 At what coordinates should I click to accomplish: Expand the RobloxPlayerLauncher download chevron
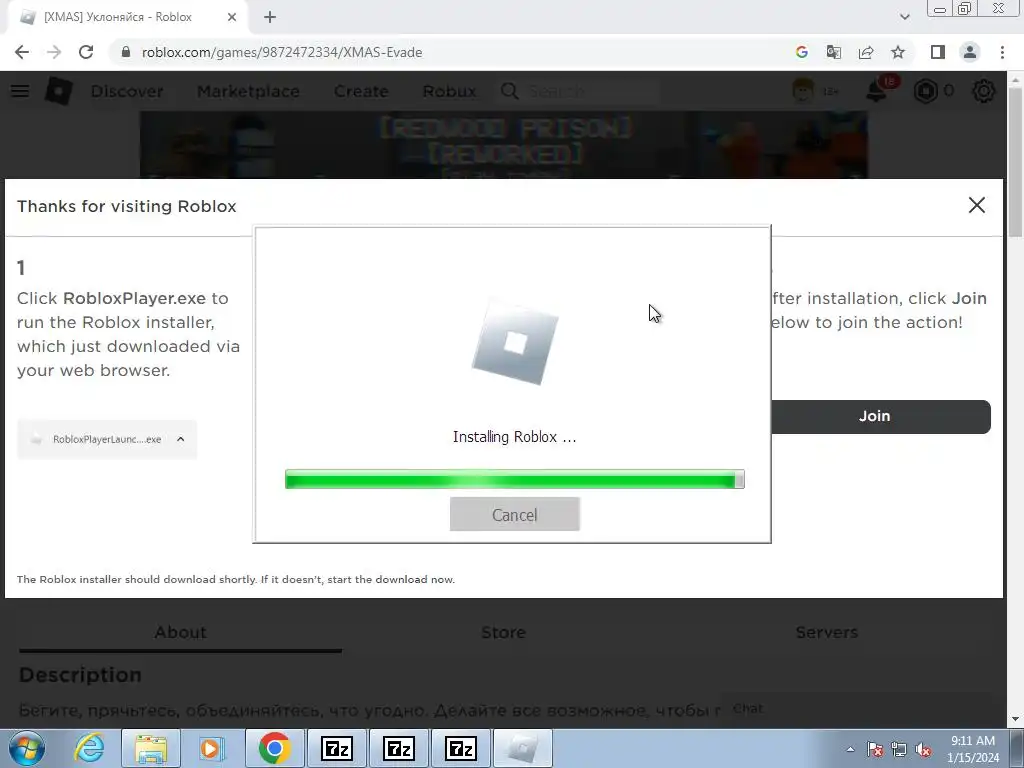coord(181,440)
